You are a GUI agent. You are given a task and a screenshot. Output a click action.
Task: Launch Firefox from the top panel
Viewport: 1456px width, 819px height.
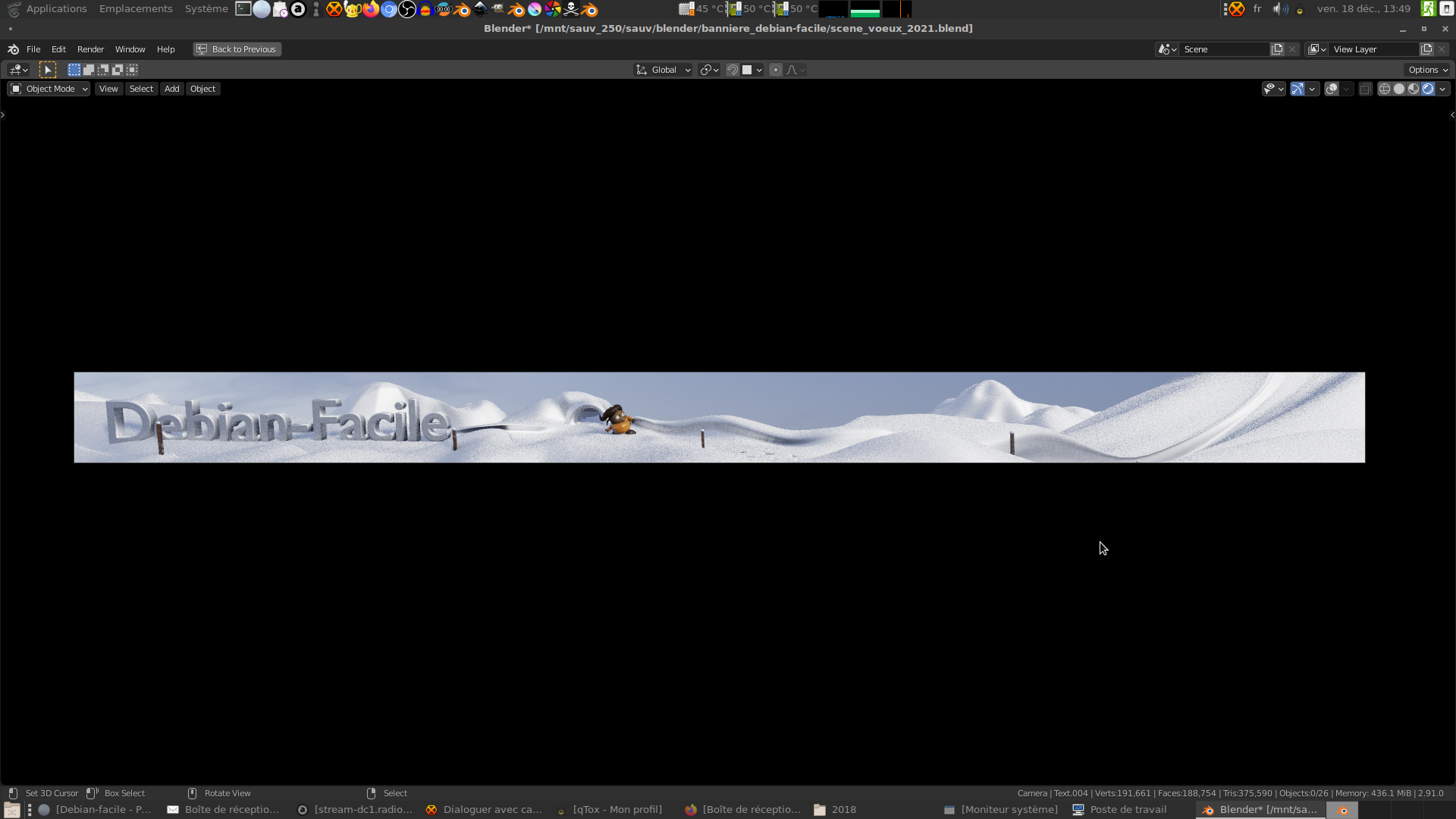(371, 9)
